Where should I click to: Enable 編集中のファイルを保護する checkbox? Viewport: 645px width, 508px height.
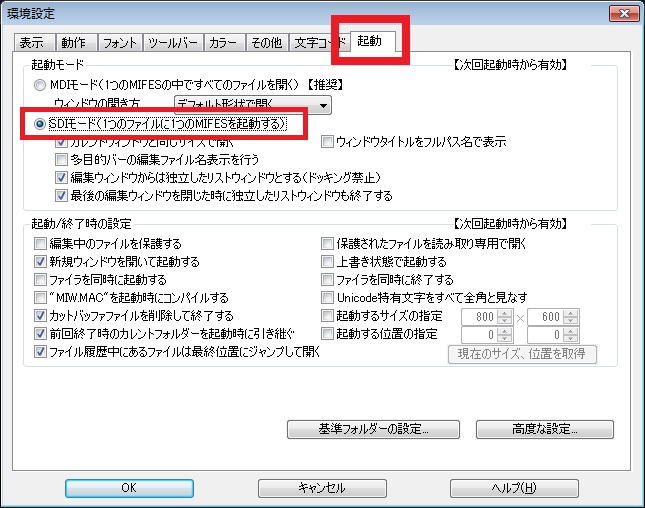coord(41,244)
